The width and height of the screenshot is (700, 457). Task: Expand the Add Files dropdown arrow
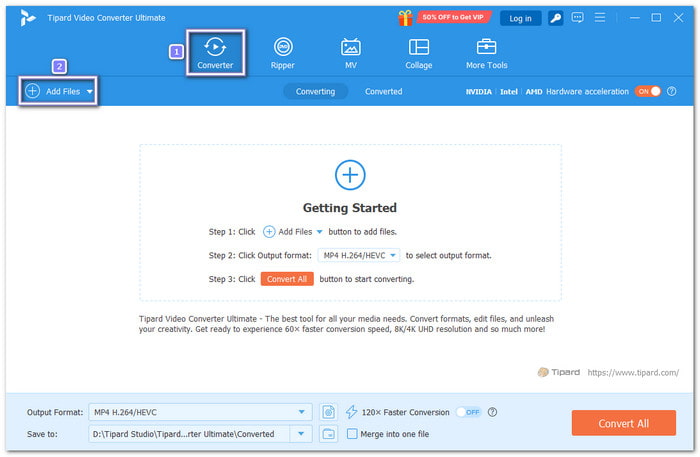pyautogui.click(x=90, y=91)
